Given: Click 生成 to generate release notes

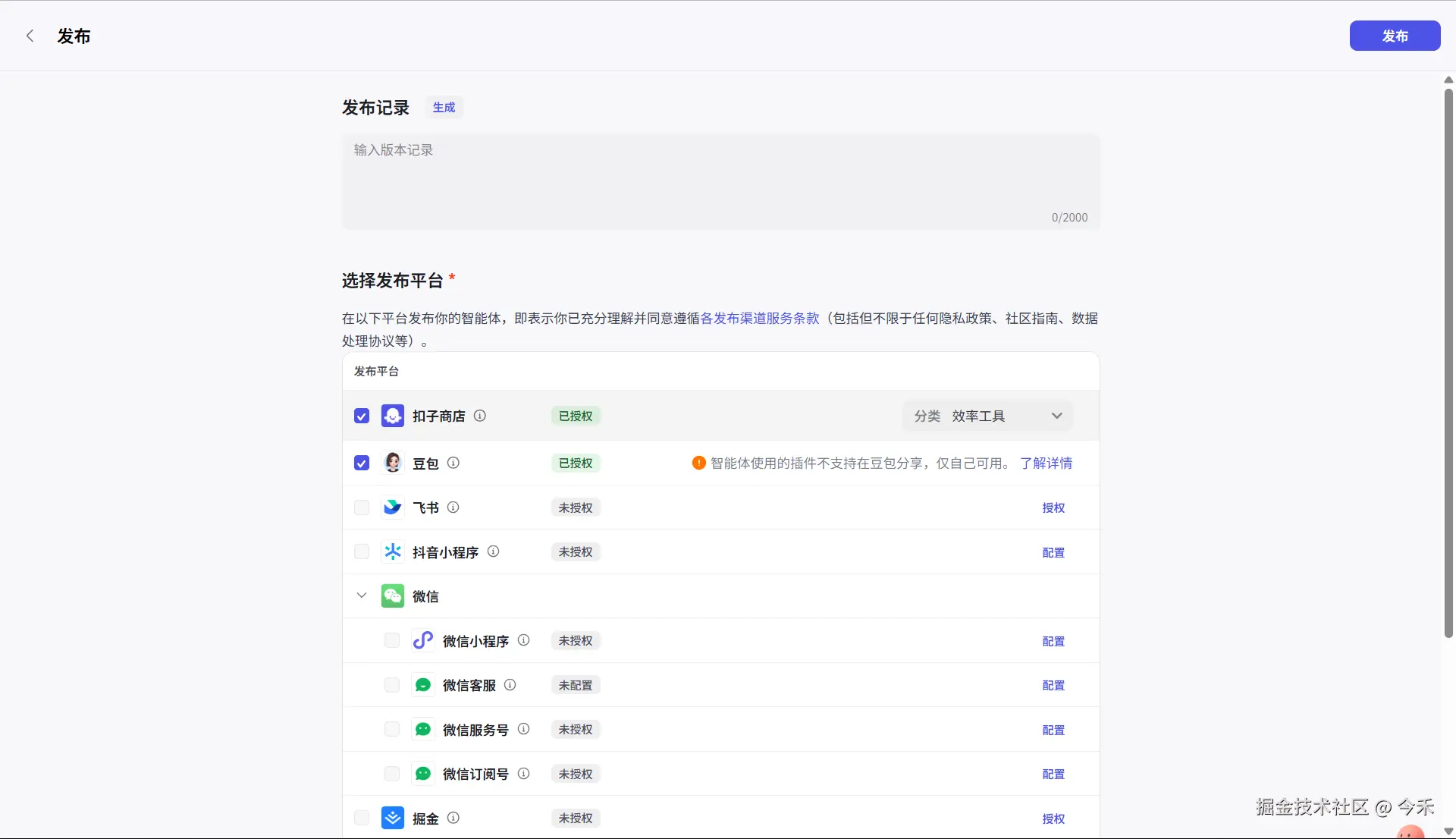Looking at the screenshot, I should (x=444, y=107).
